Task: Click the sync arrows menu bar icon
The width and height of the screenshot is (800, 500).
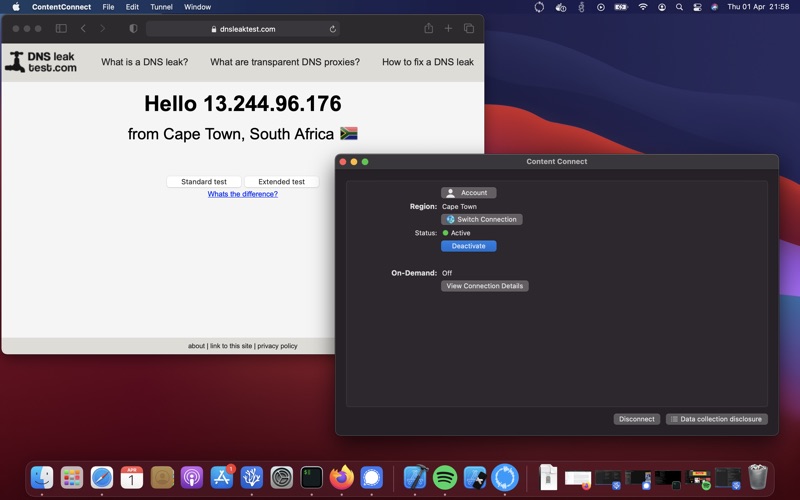Action: (x=539, y=7)
